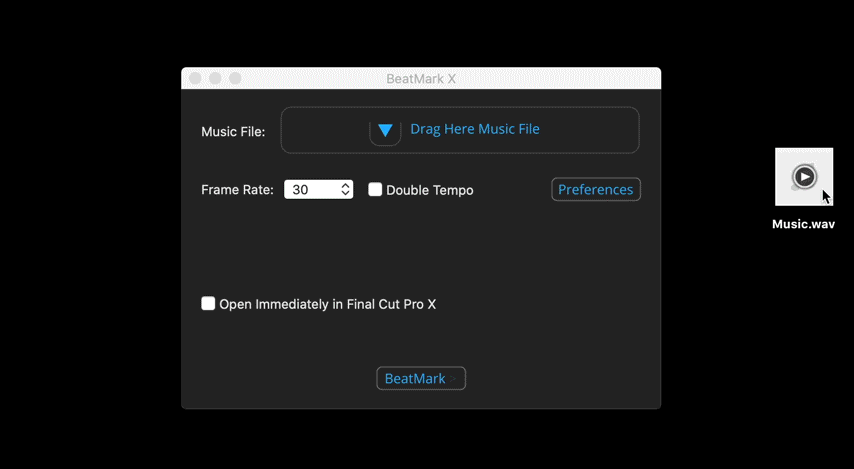Check Open Immediately in Final Cut Pro X
The height and width of the screenshot is (469, 854).
point(208,303)
